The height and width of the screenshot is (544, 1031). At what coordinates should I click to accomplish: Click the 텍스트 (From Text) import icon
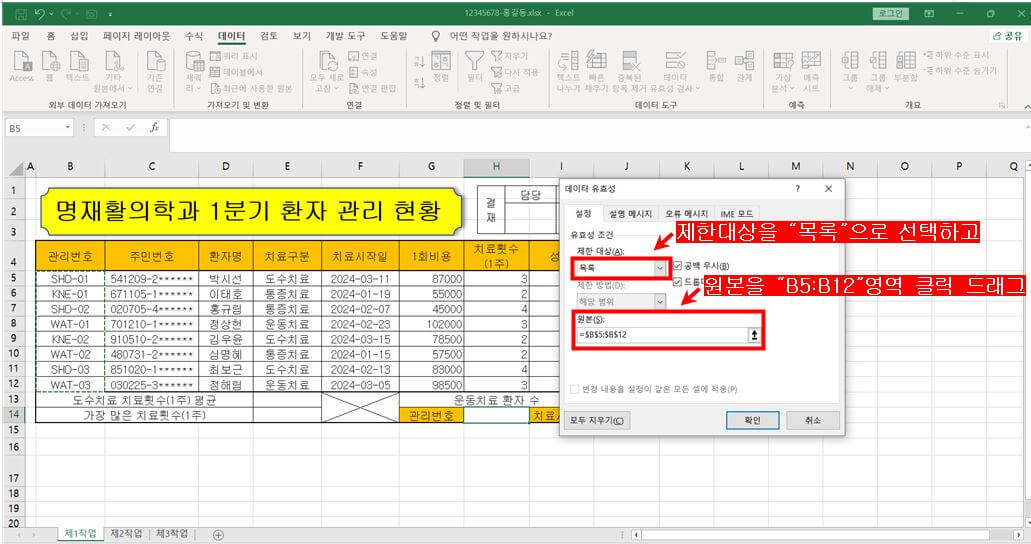coord(78,66)
